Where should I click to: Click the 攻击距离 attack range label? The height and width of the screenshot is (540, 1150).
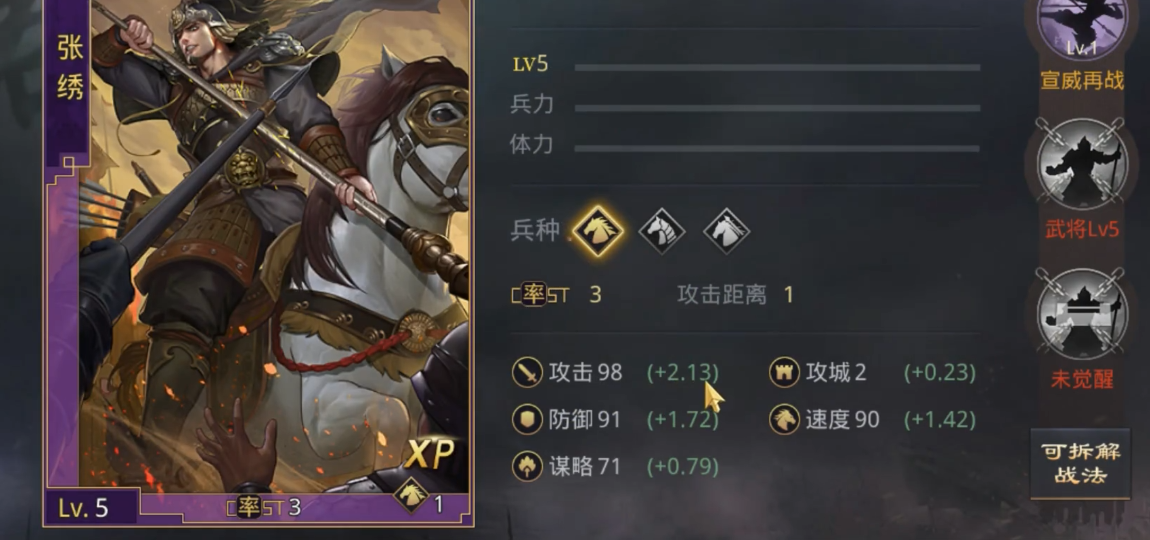pos(722,295)
